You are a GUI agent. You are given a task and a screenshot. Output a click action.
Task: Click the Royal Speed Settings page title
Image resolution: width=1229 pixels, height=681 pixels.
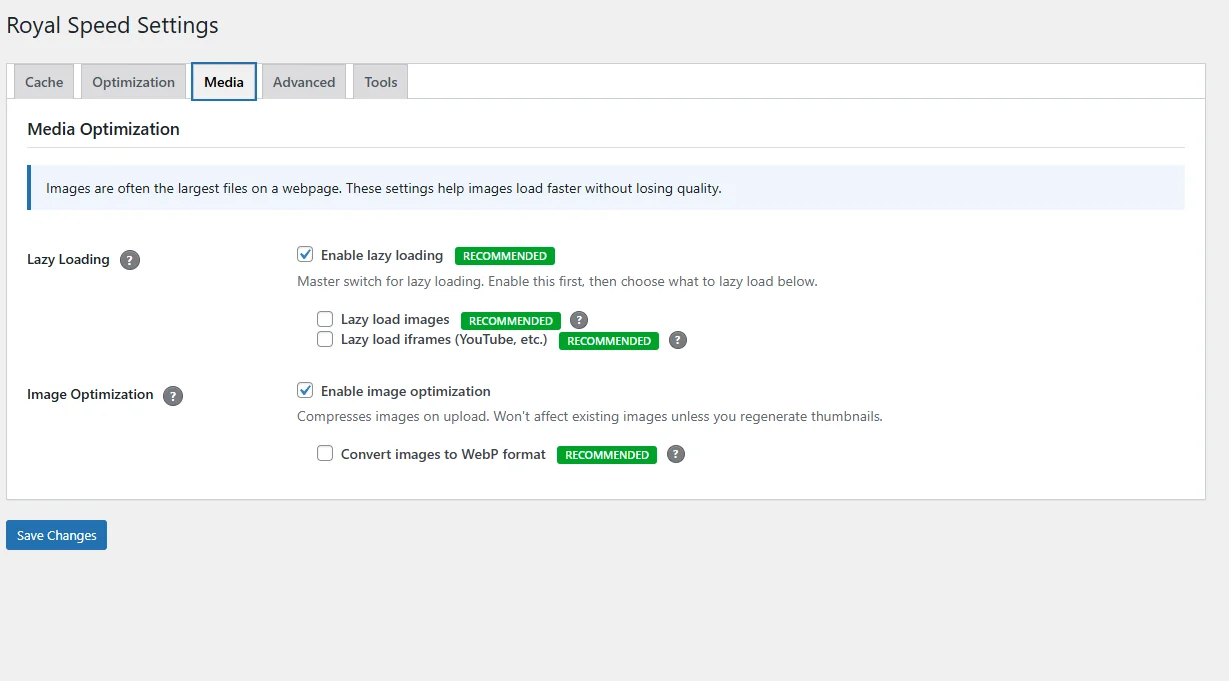click(x=112, y=25)
